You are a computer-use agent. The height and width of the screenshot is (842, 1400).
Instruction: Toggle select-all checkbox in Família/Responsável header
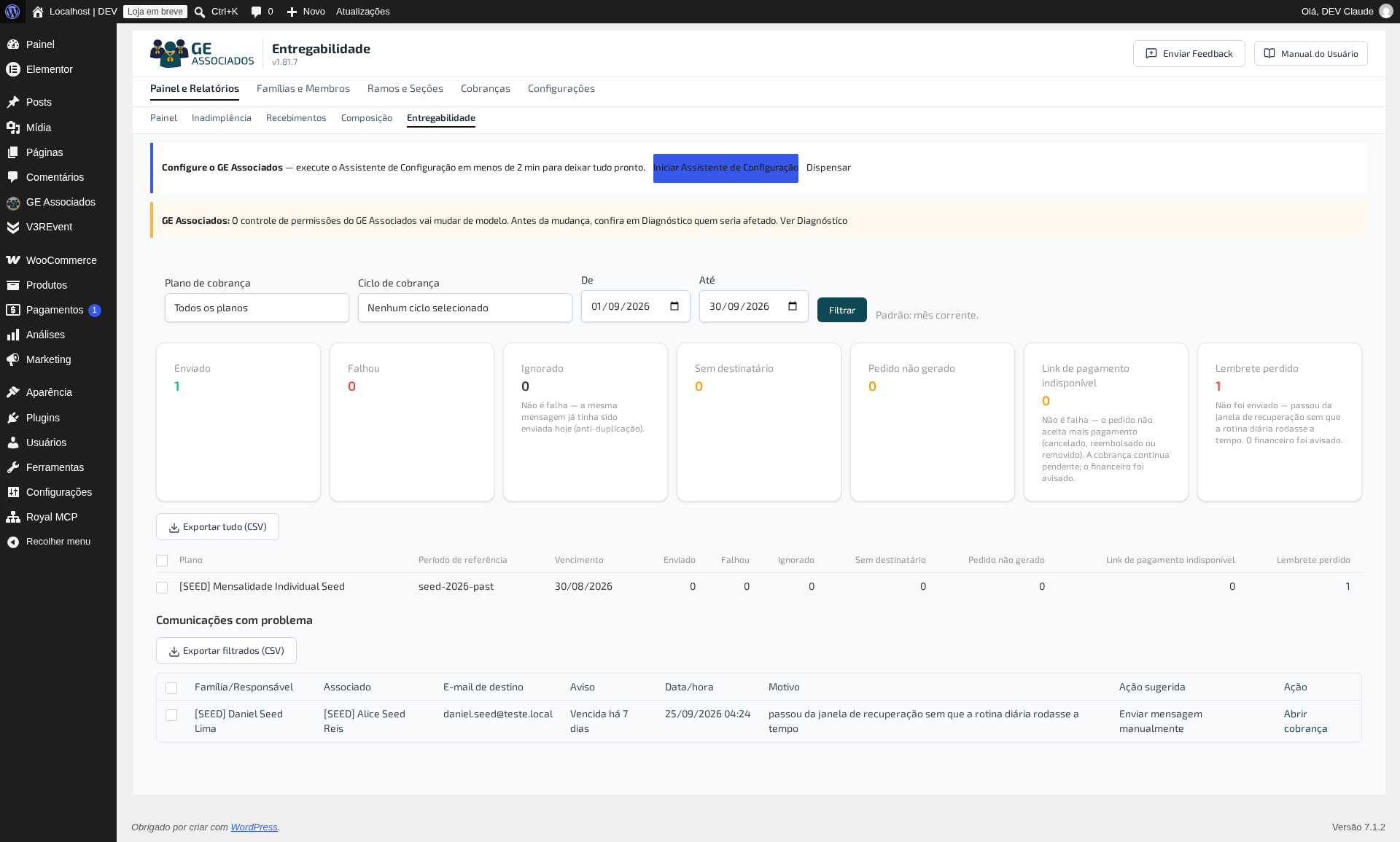pyautogui.click(x=171, y=688)
